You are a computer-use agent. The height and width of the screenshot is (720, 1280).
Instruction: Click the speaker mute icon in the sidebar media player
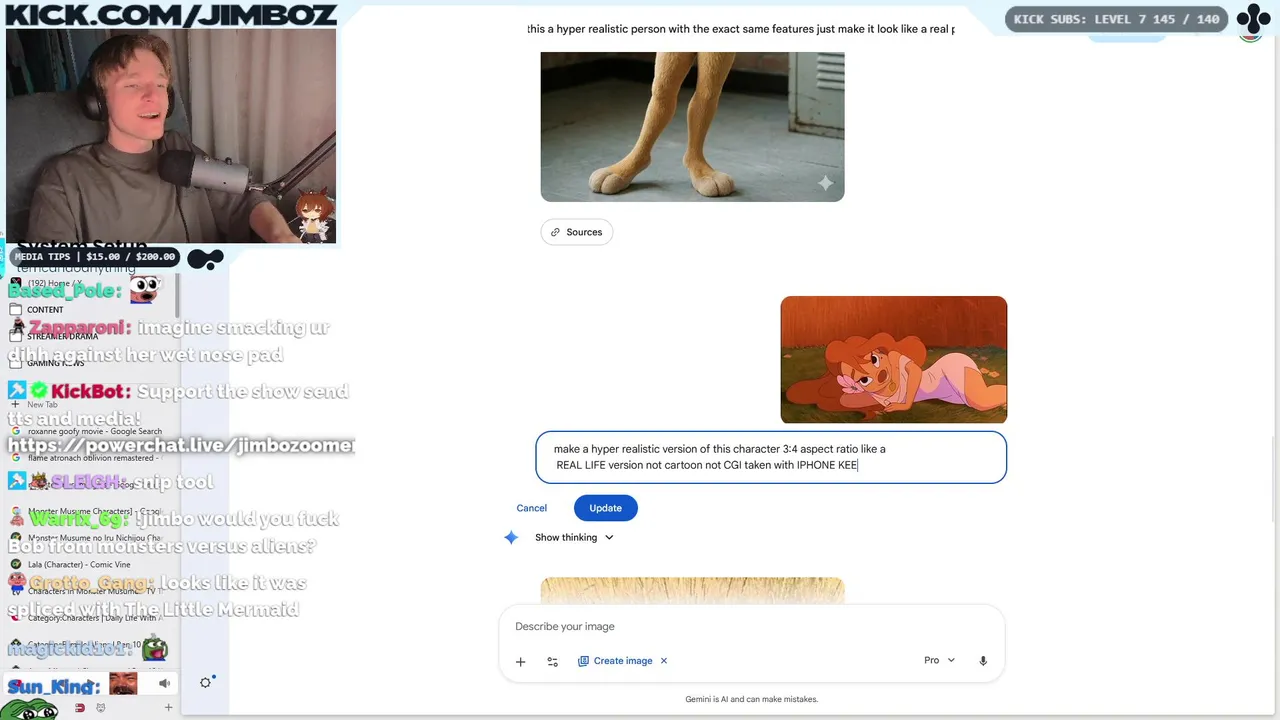pos(164,684)
